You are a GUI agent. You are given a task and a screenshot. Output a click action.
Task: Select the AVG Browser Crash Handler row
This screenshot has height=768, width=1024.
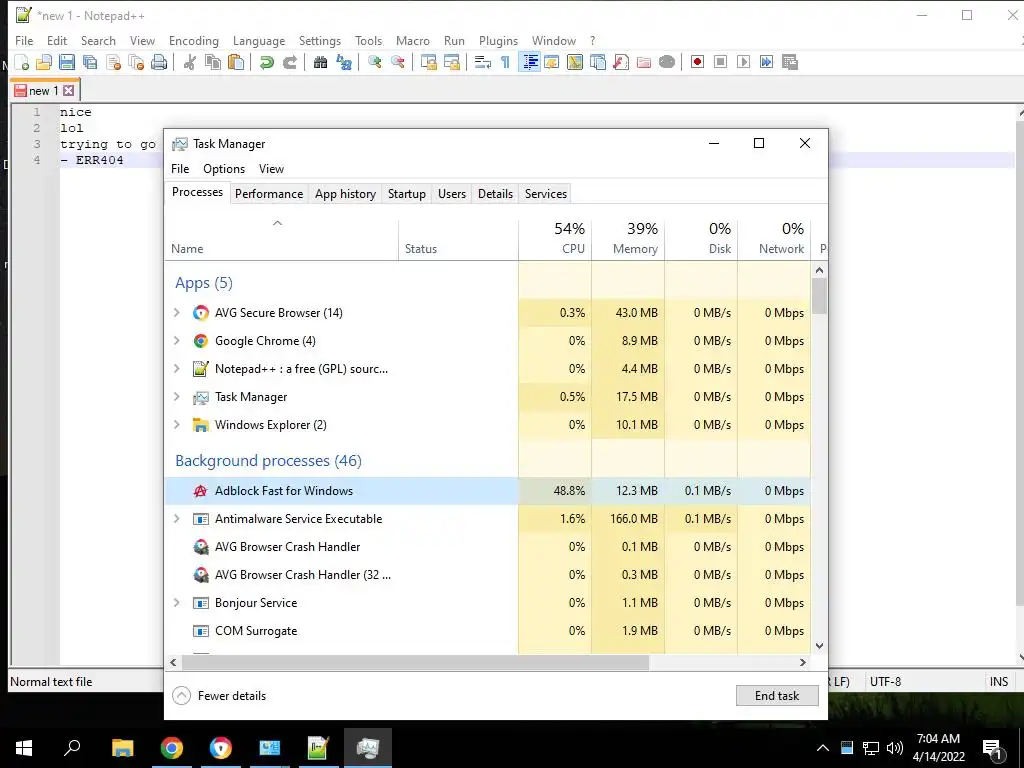487,547
